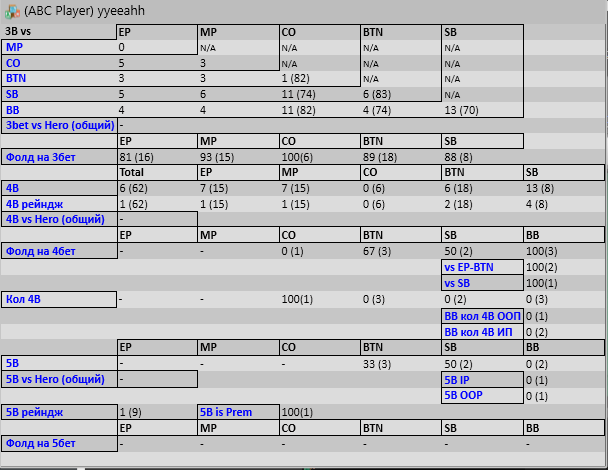Click the blue BTN row label

[16, 78]
